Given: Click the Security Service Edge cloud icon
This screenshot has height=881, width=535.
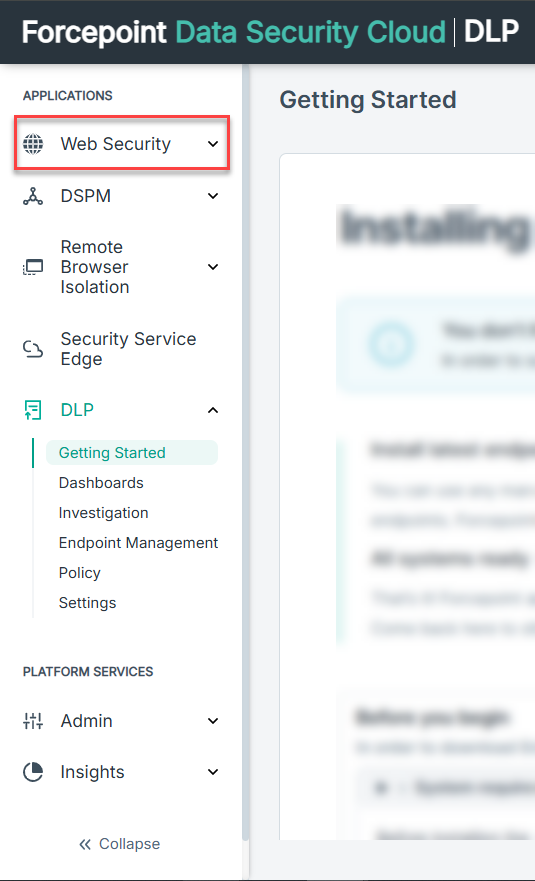Looking at the screenshot, I should [x=33, y=349].
